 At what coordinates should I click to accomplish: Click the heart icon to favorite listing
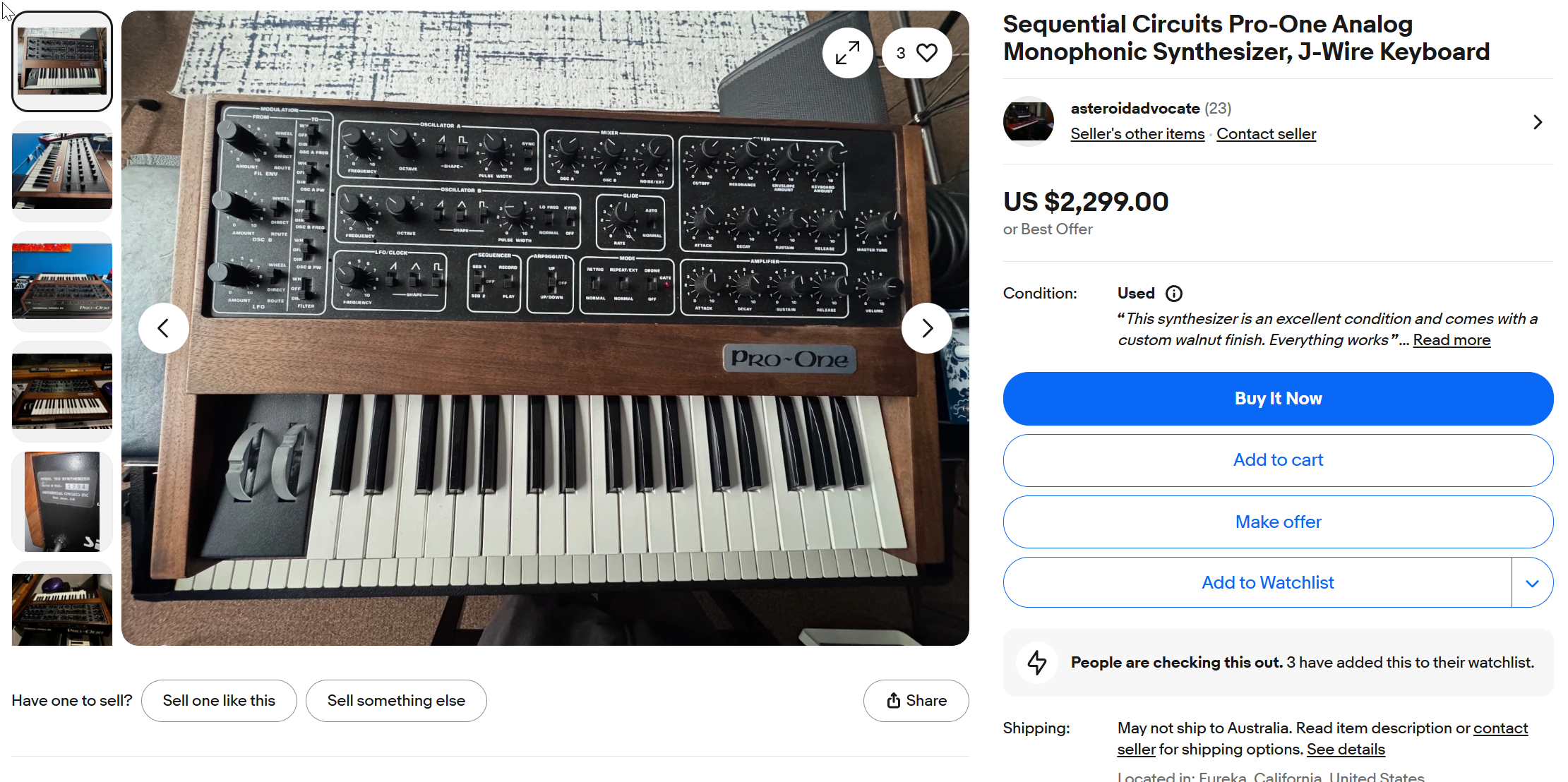pos(926,53)
